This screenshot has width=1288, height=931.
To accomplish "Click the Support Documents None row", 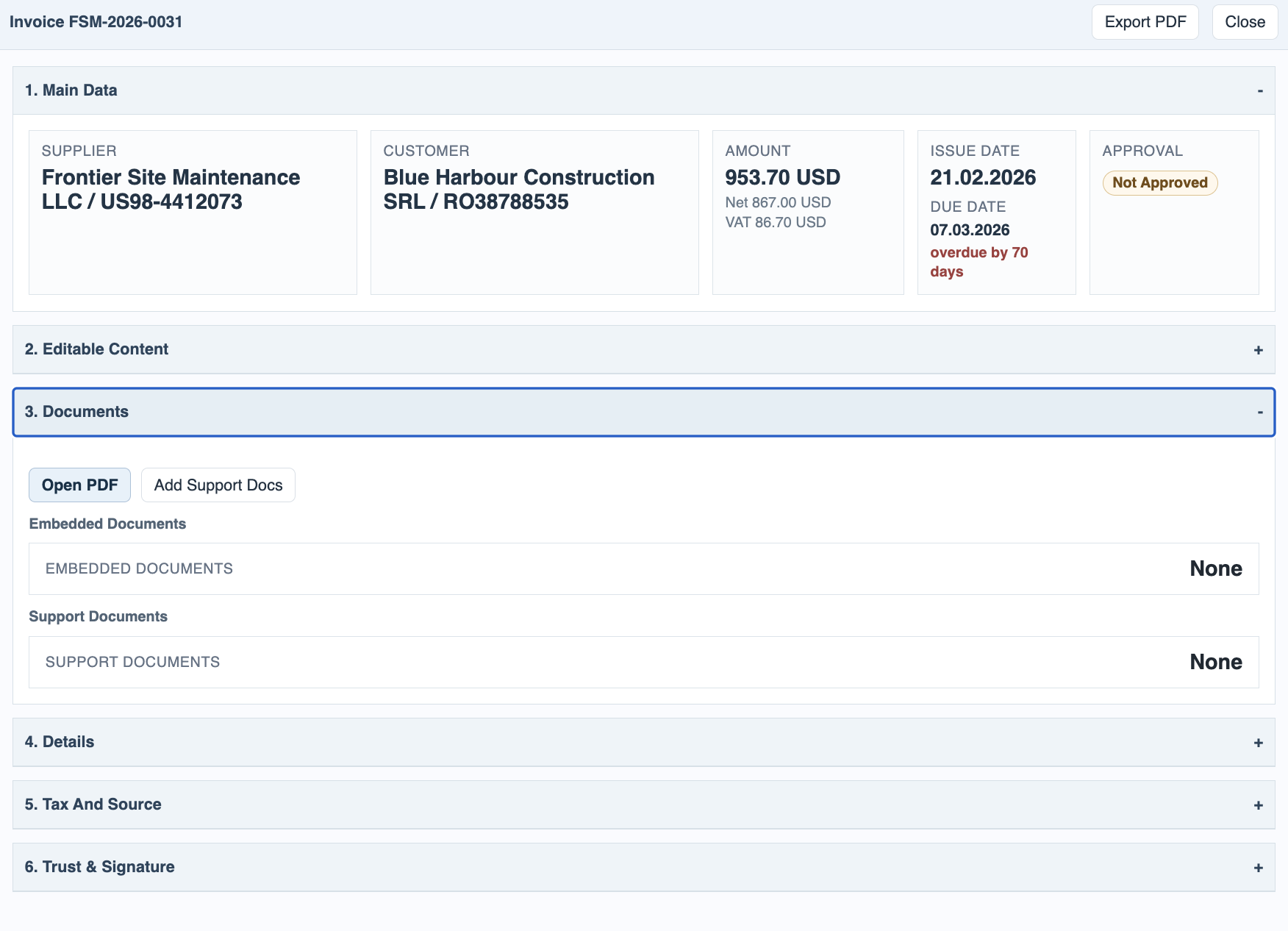I will [x=644, y=662].
